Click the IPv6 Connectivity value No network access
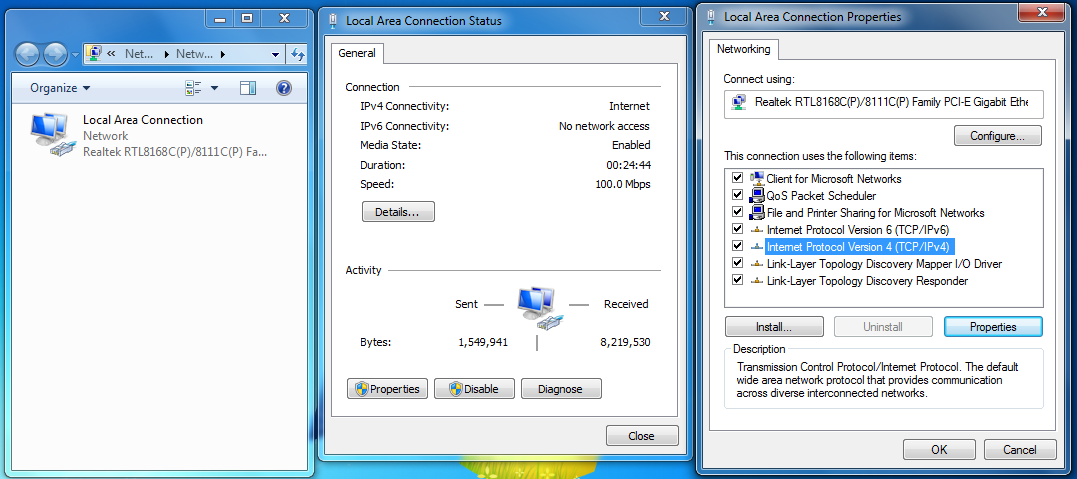The width and height of the screenshot is (1077, 479). 604,126
